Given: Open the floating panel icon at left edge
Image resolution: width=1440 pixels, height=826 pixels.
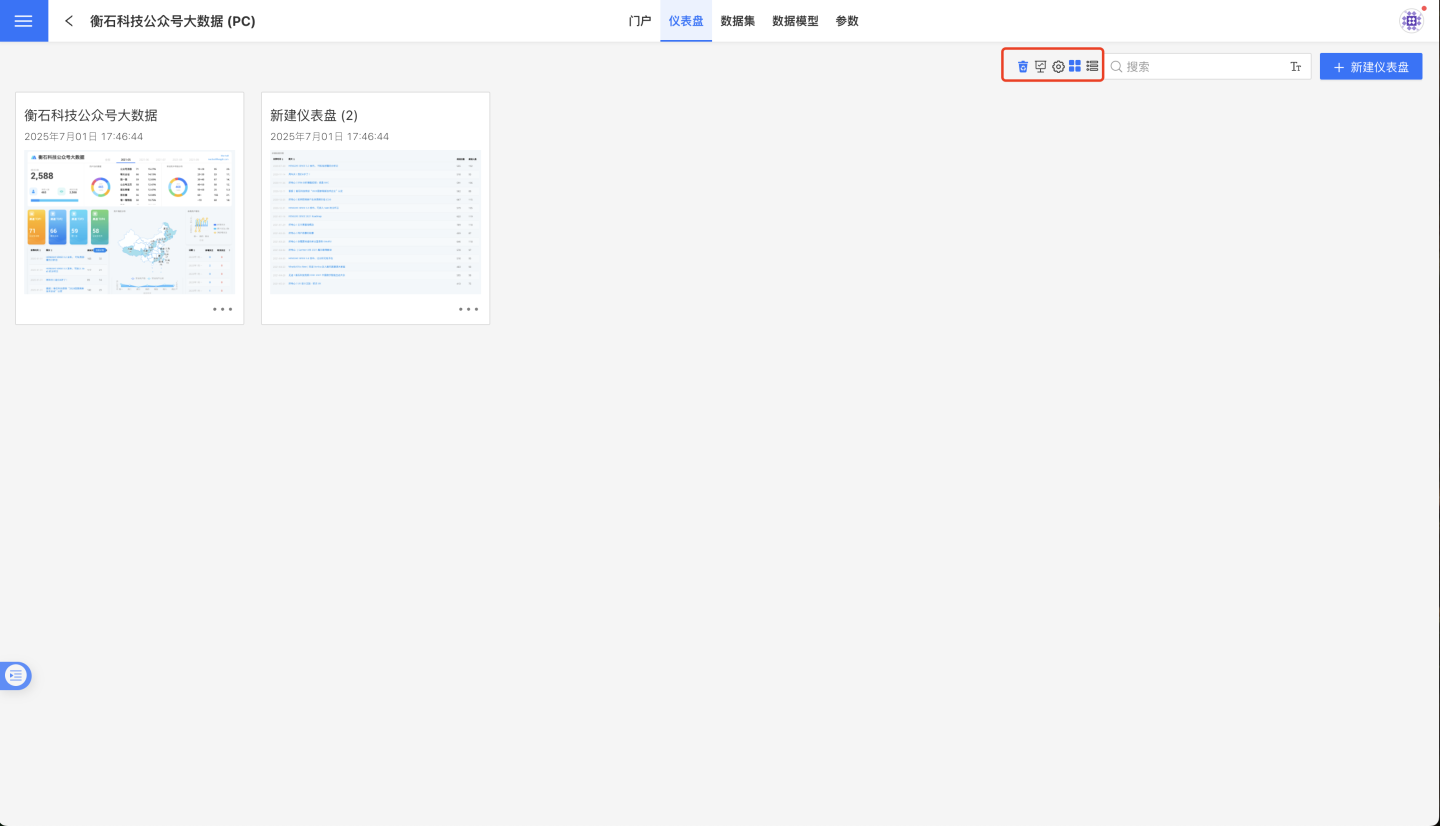Looking at the screenshot, I should pyautogui.click(x=16, y=676).
